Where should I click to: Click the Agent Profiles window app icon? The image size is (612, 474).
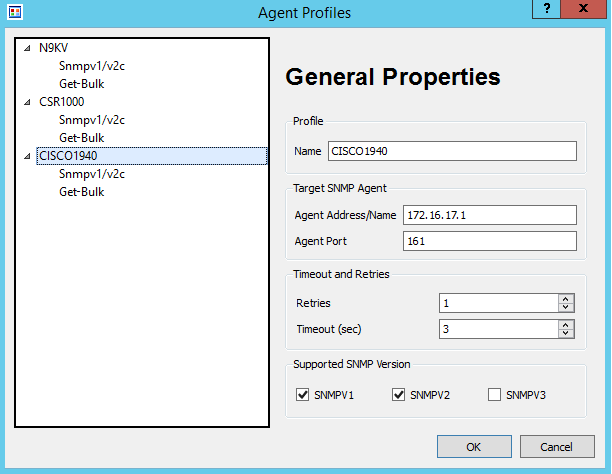pos(15,12)
